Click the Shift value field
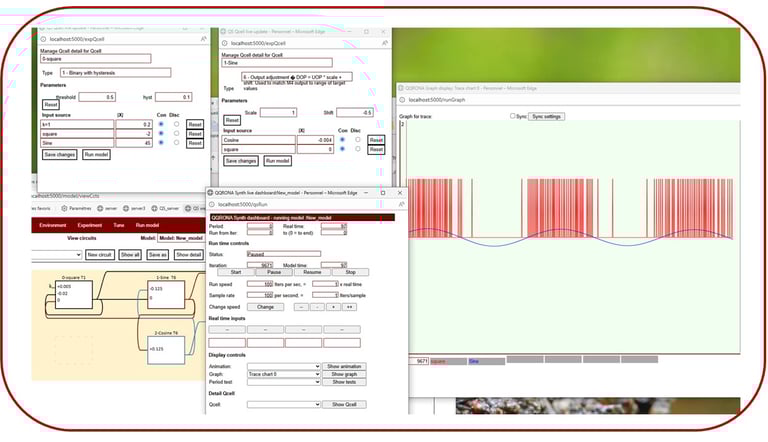This screenshot has height=442, width=768. pyautogui.click(x=355, y=113)
